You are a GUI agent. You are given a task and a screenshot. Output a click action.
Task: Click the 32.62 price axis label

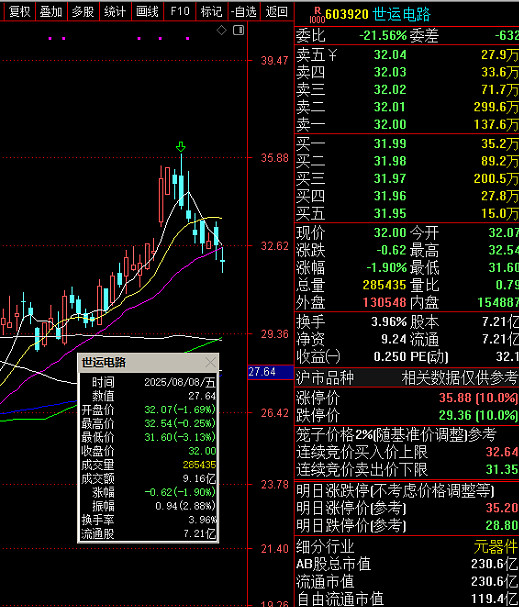click(x=274, y=246)
